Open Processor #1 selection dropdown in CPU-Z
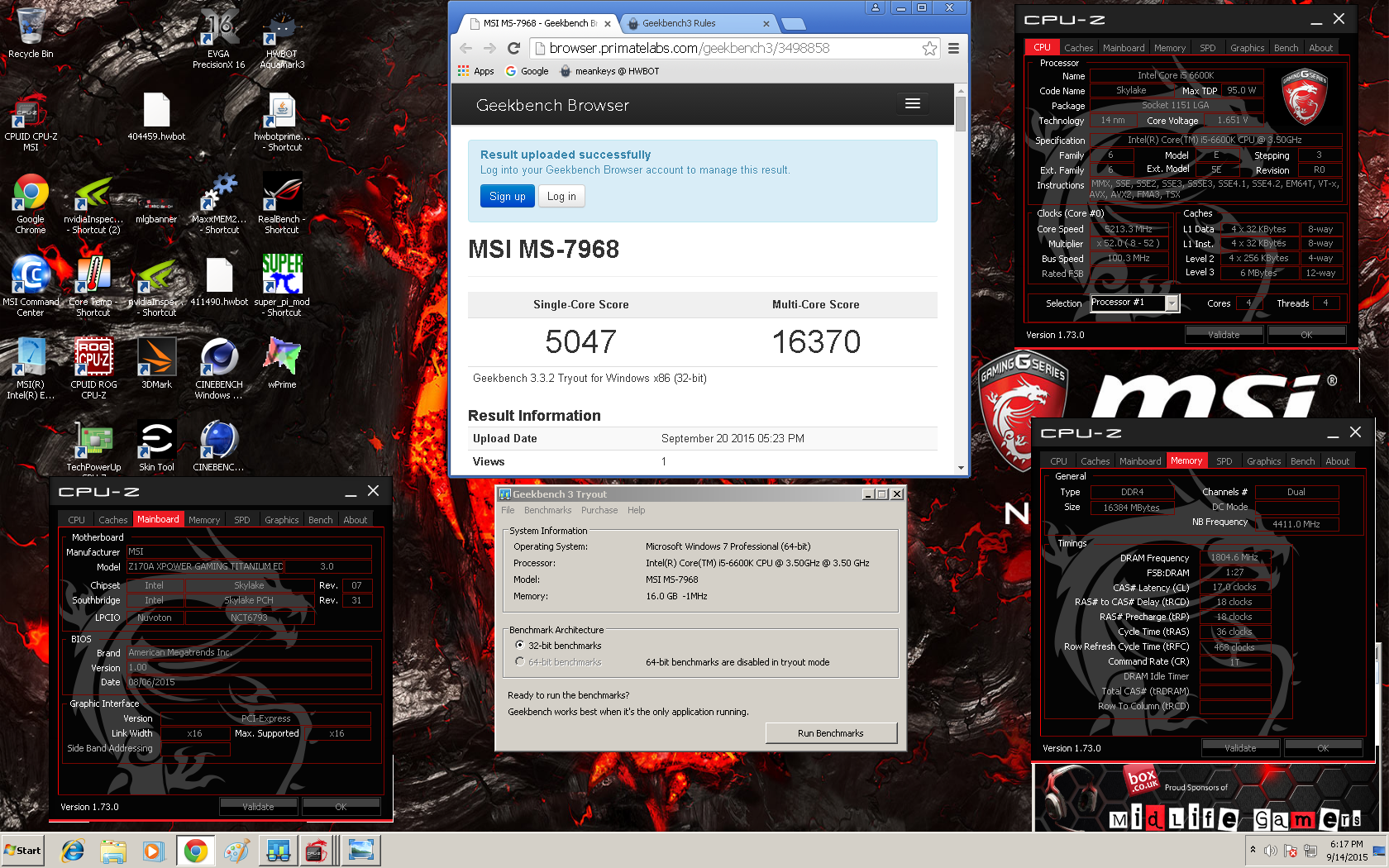The height and width of the screenshot is (868, 1389). 1172,303
